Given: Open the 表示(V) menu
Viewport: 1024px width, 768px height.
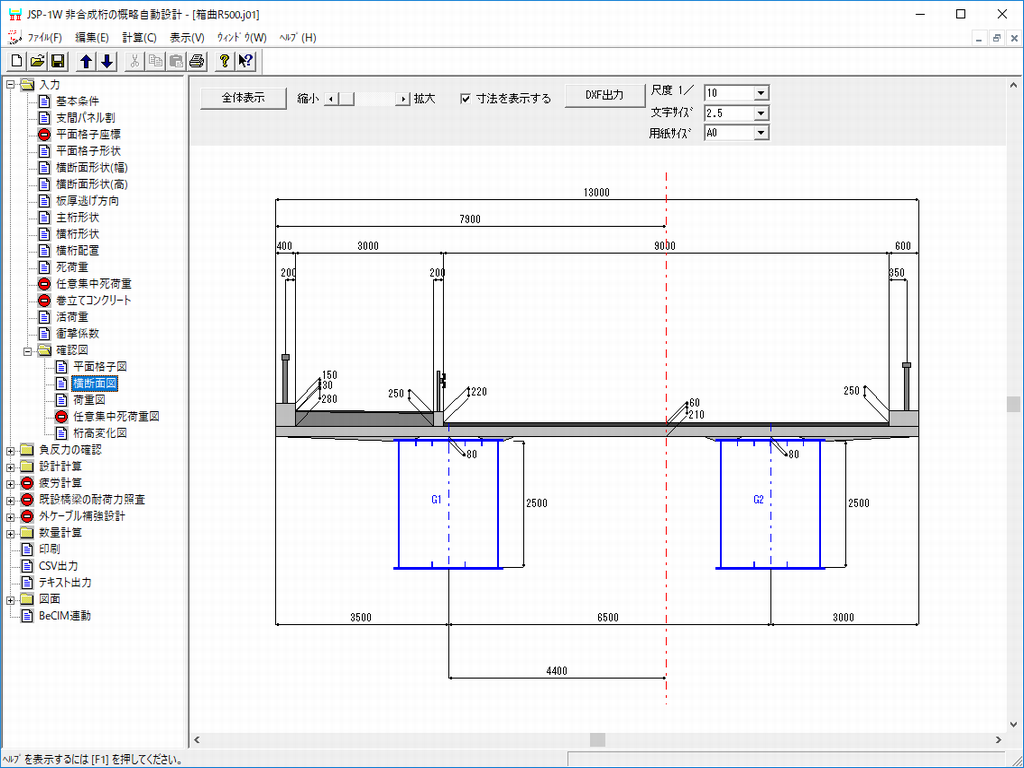Looking at the screenshot, I should [187, 38].
